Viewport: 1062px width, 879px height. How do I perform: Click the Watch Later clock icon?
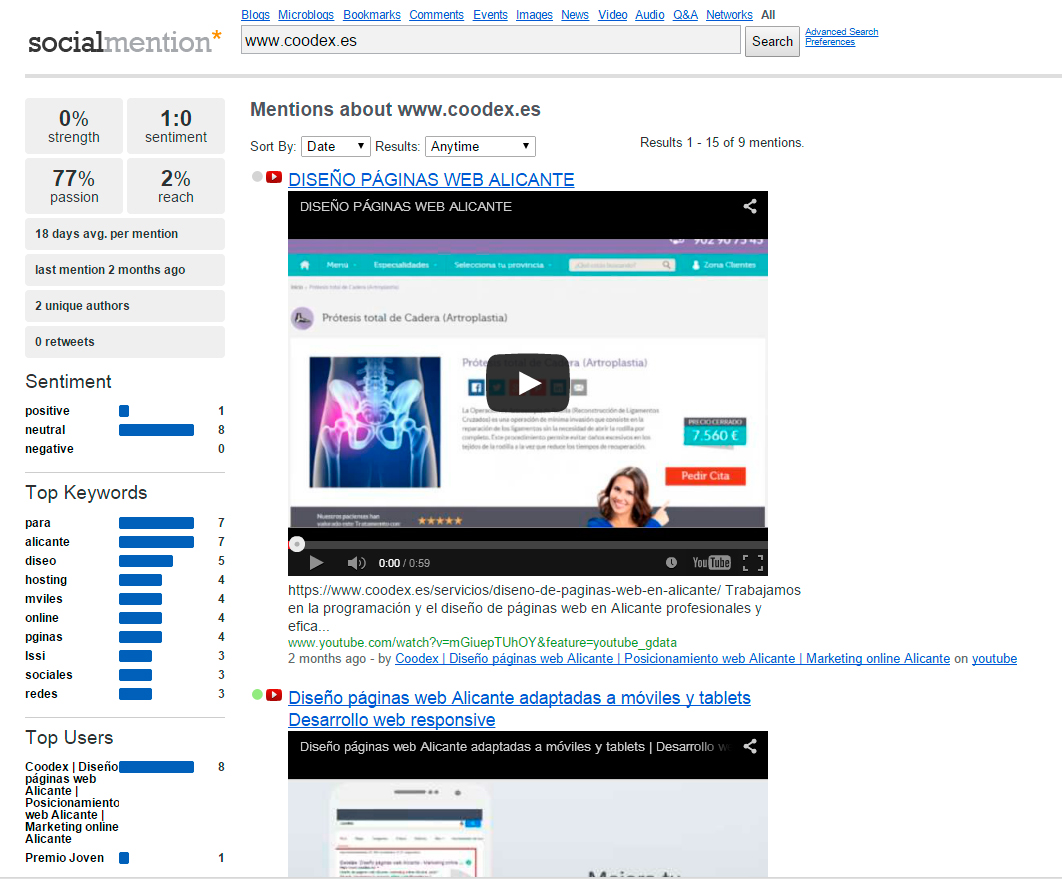(x=671, y=563)
